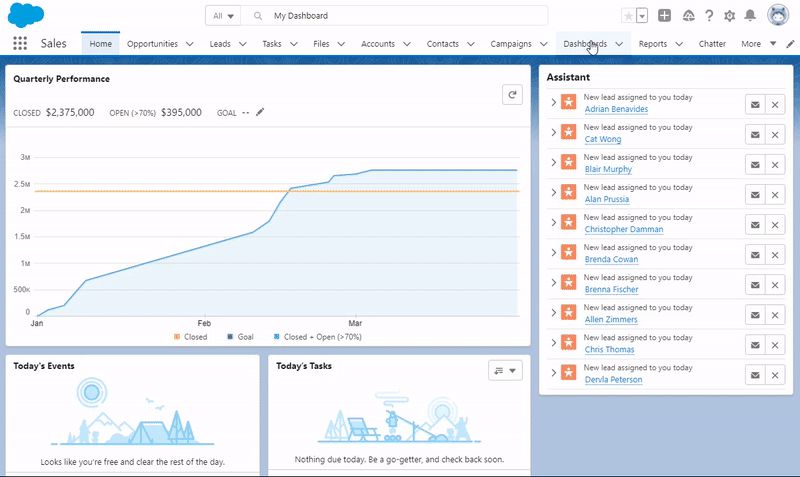The image size is (800, 477).
Task: Click the lead icon beside Cat Wong
Action: 568,132
